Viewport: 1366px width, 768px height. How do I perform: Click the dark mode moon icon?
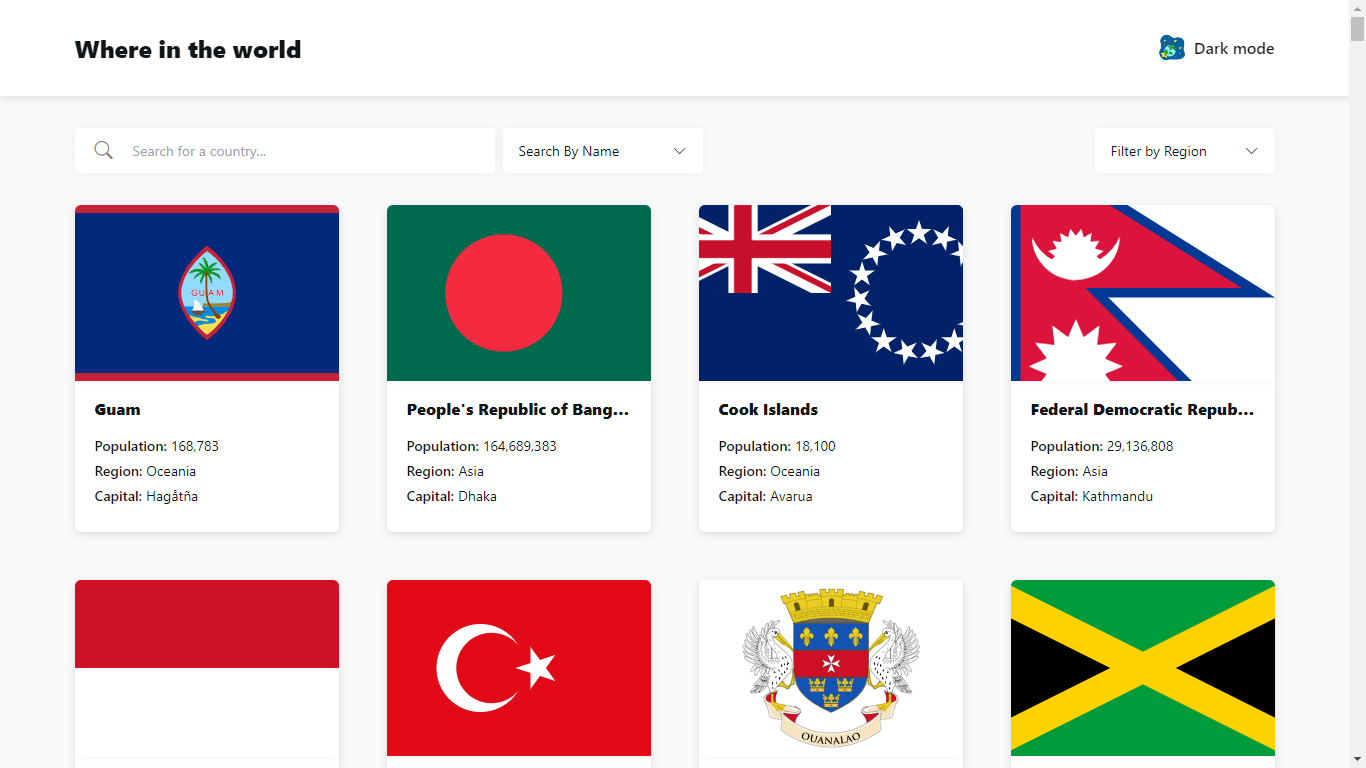tap(1171, 47)
